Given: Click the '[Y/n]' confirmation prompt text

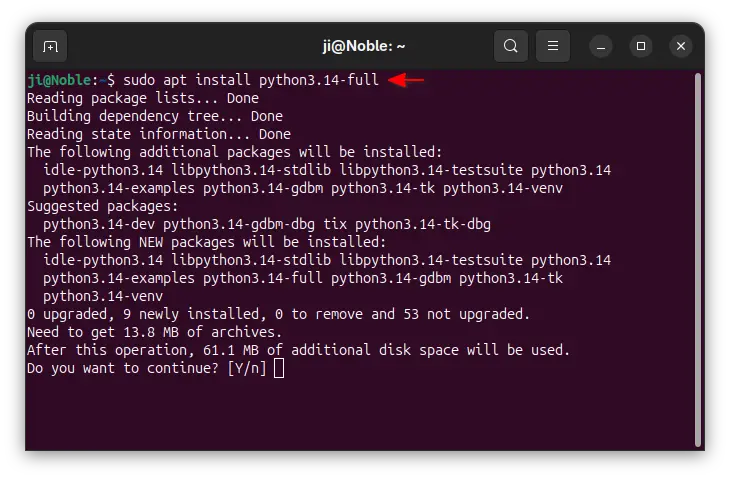Looking at the screenshot, I should click(x=247, y=368).
